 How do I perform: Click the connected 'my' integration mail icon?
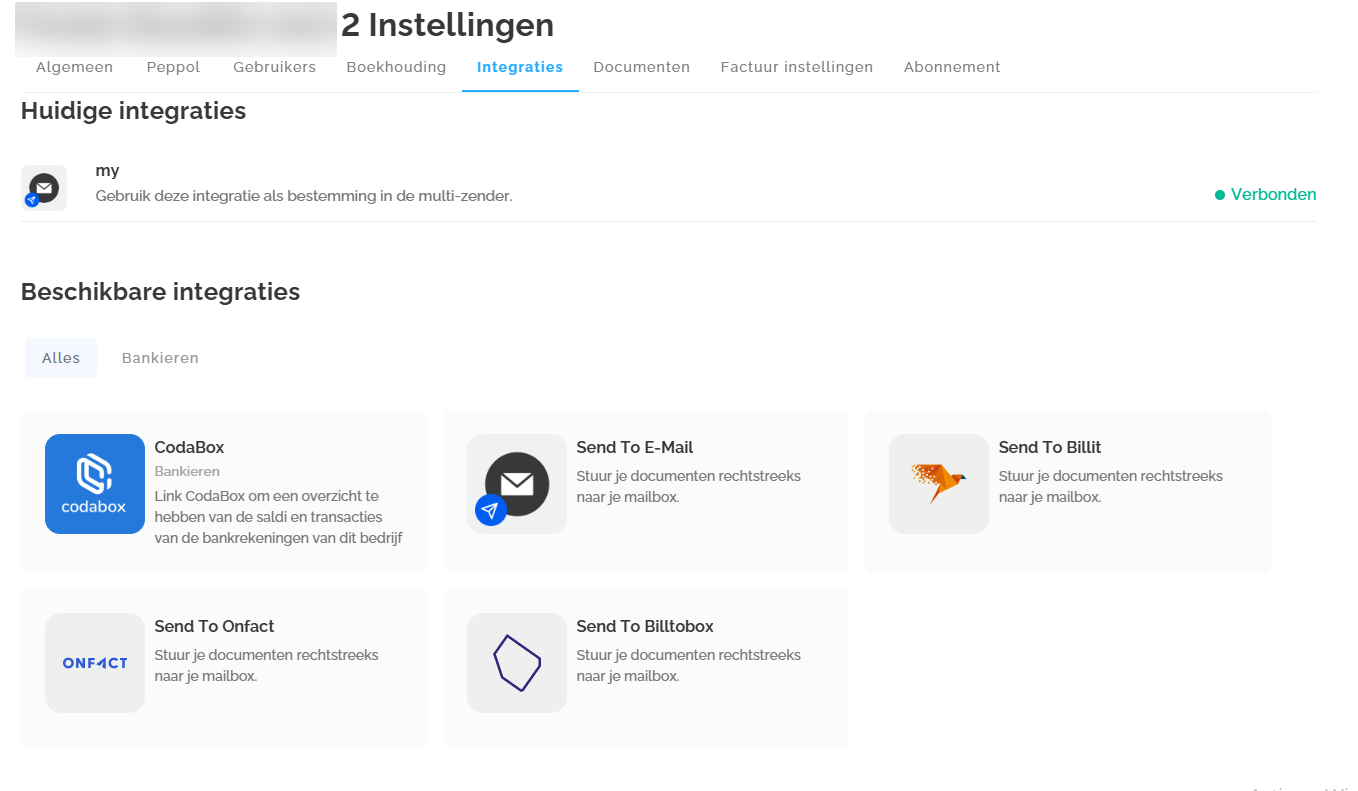(x=44, y=188)
